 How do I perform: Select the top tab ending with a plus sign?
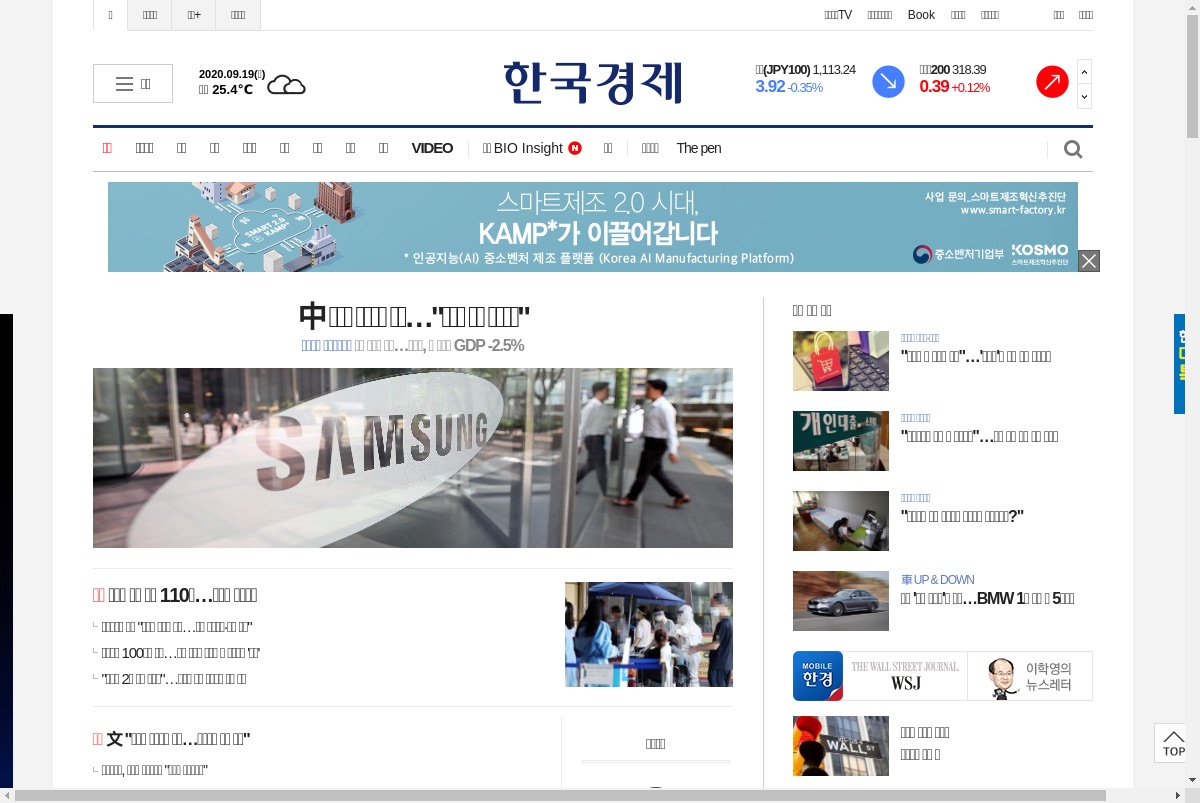(194, 15)
